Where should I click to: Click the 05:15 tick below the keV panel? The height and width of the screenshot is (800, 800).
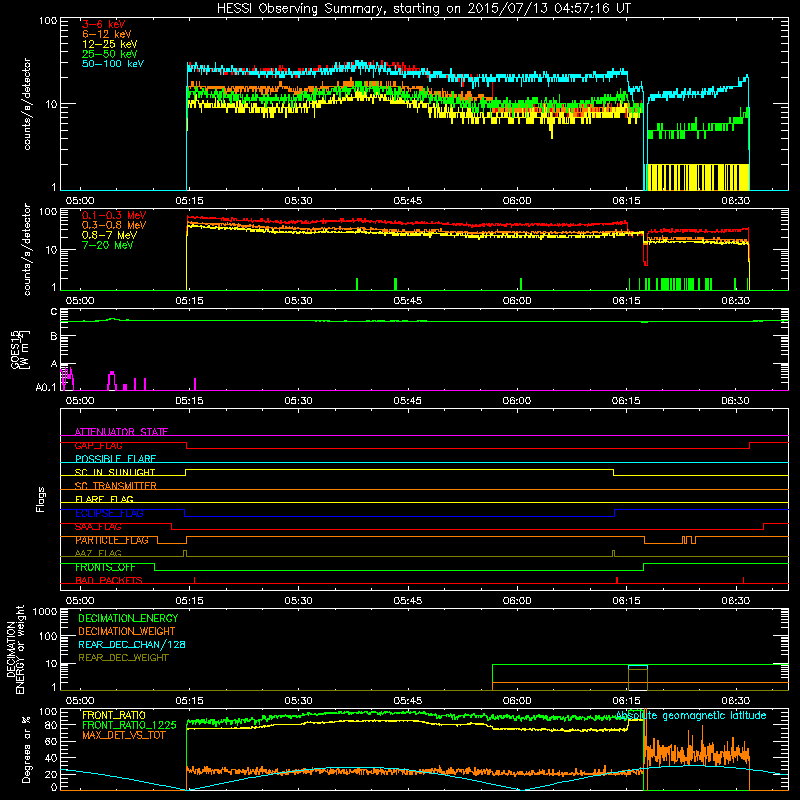189,201
